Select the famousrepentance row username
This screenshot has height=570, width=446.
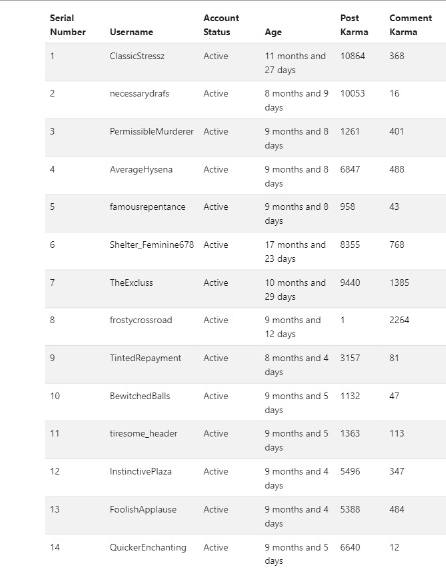147,207
